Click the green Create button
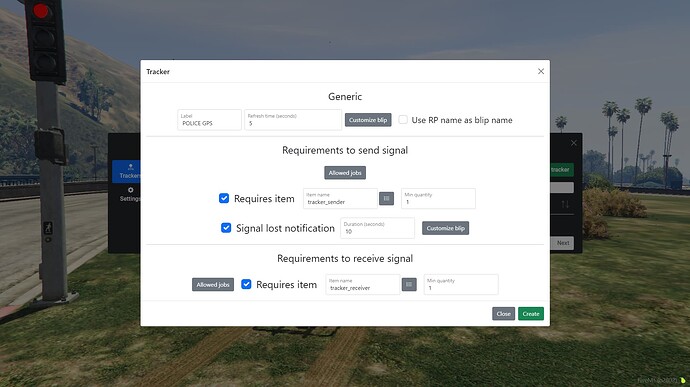The width and height of the screenshot is (690, 387). [531, 313]
